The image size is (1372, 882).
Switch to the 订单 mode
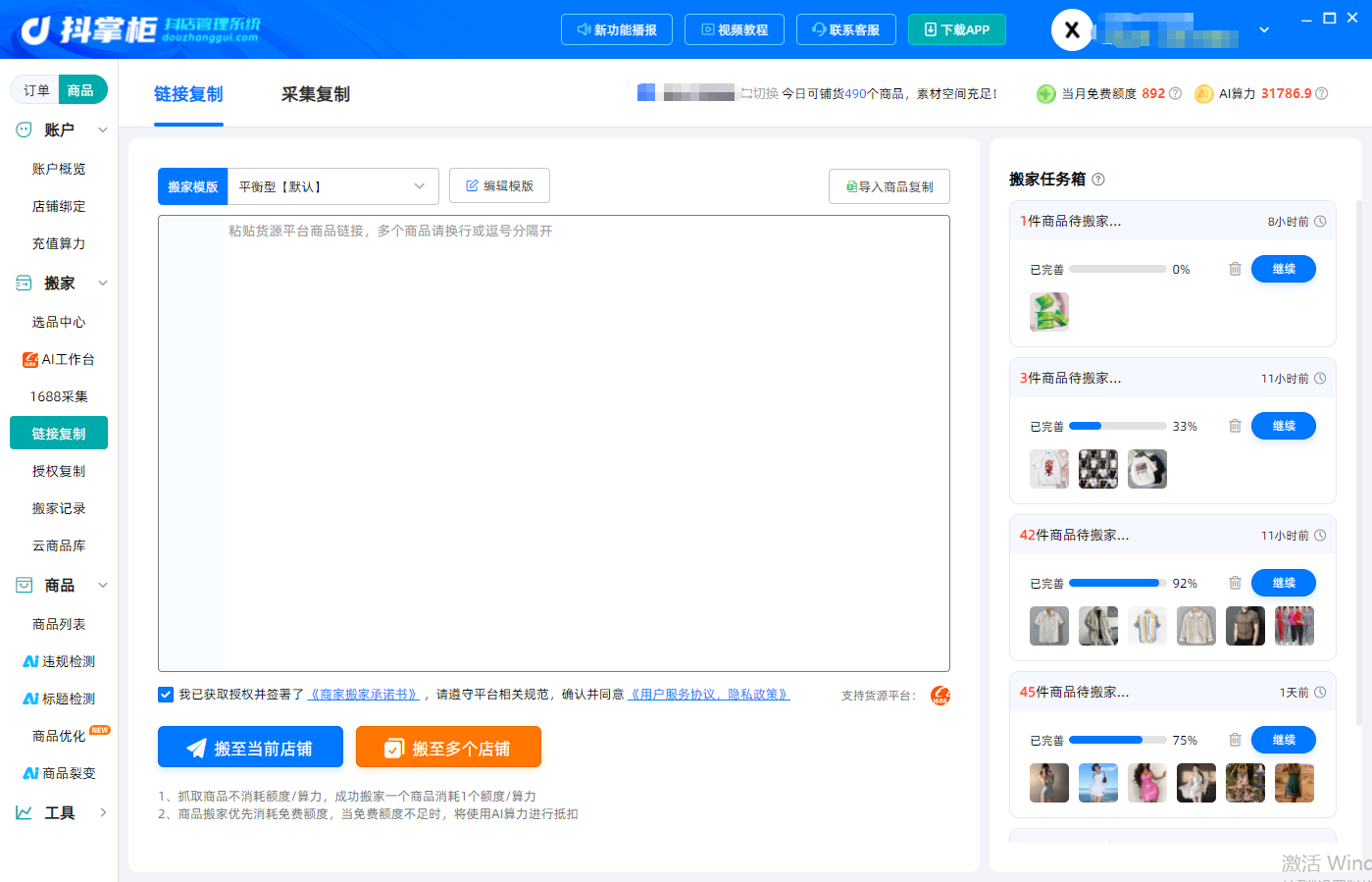coord(36,90)
